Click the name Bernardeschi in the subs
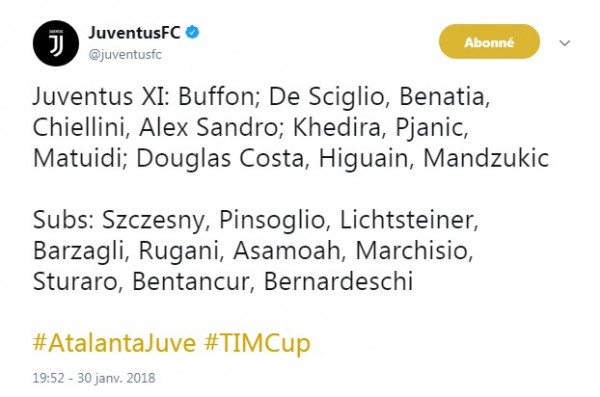This screenshot has width=600, height=397. [x=338, y=281]
